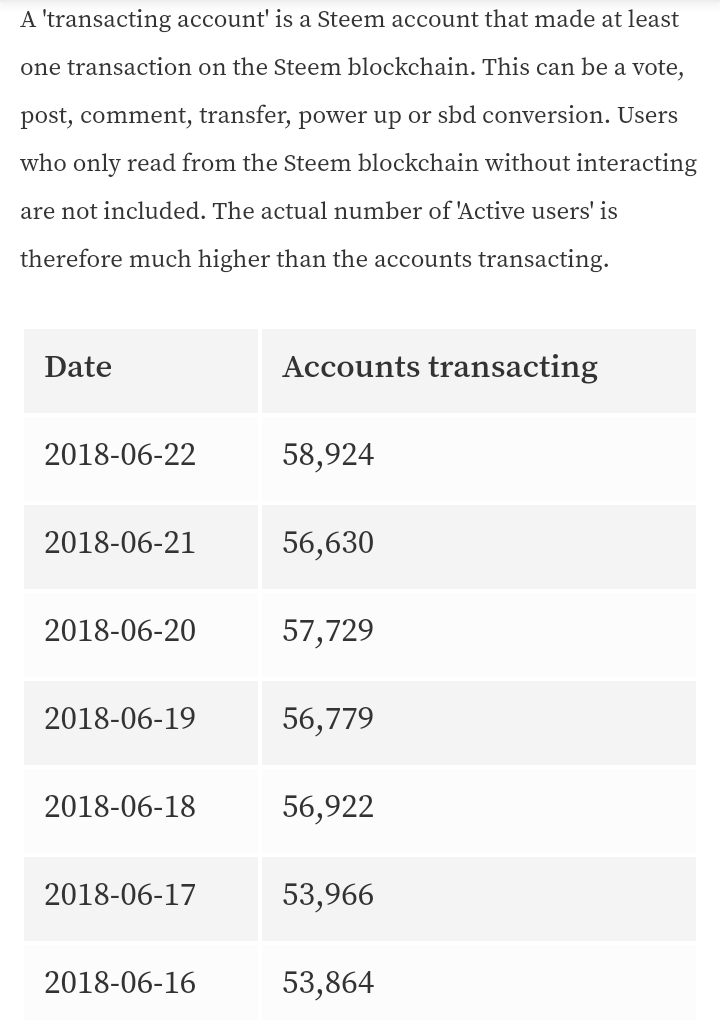The image size is (720, 1020).
Task: Select the 2018-06-20 date cell
Action: pos(141,635)
